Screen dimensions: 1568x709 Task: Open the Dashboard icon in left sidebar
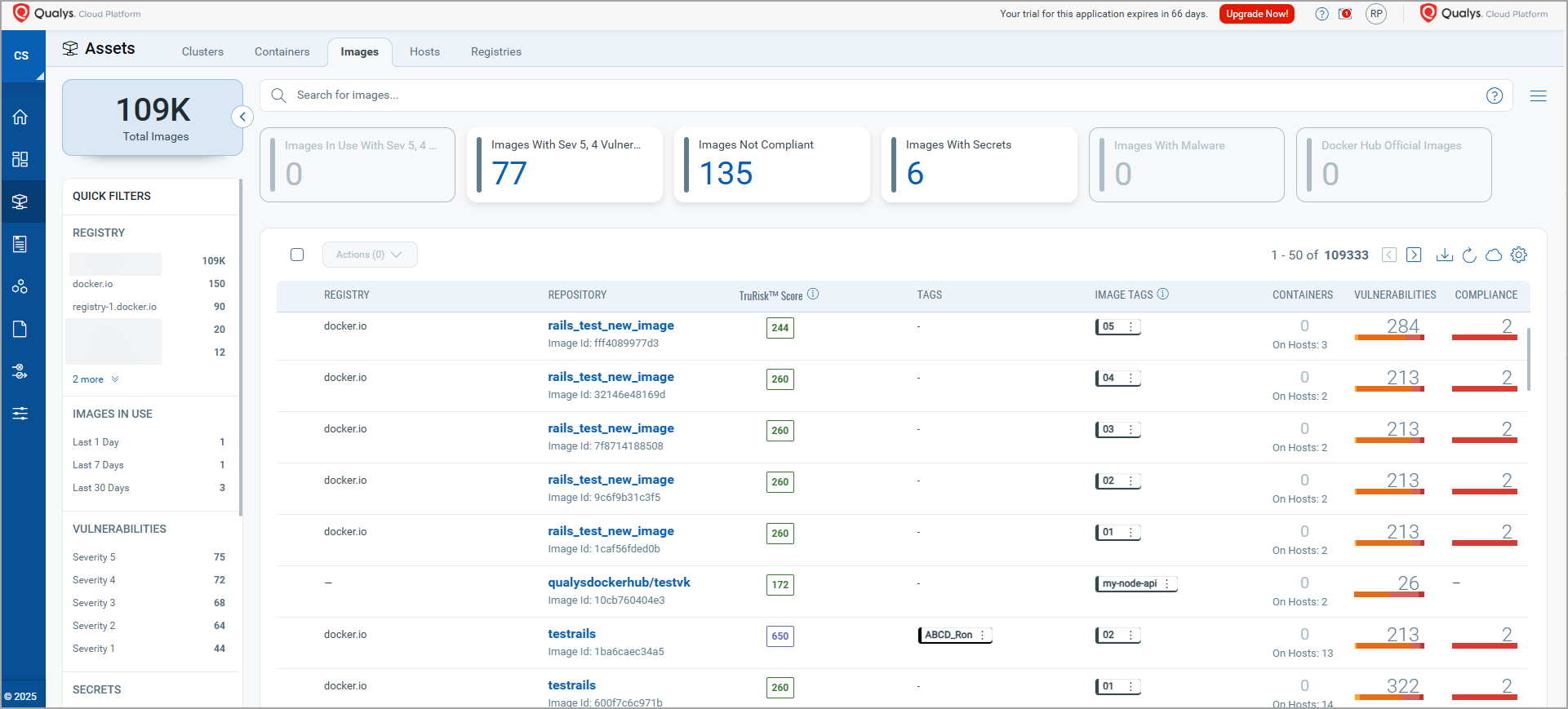tap(20, 159)
